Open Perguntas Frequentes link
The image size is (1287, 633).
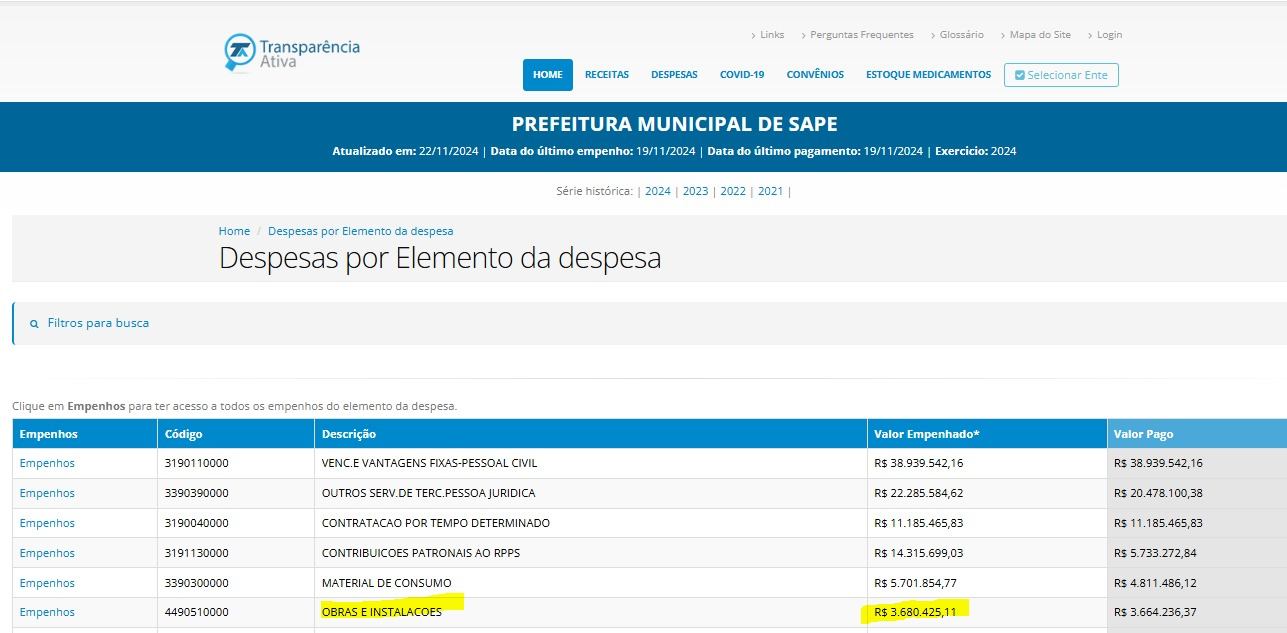click(861, 35)
